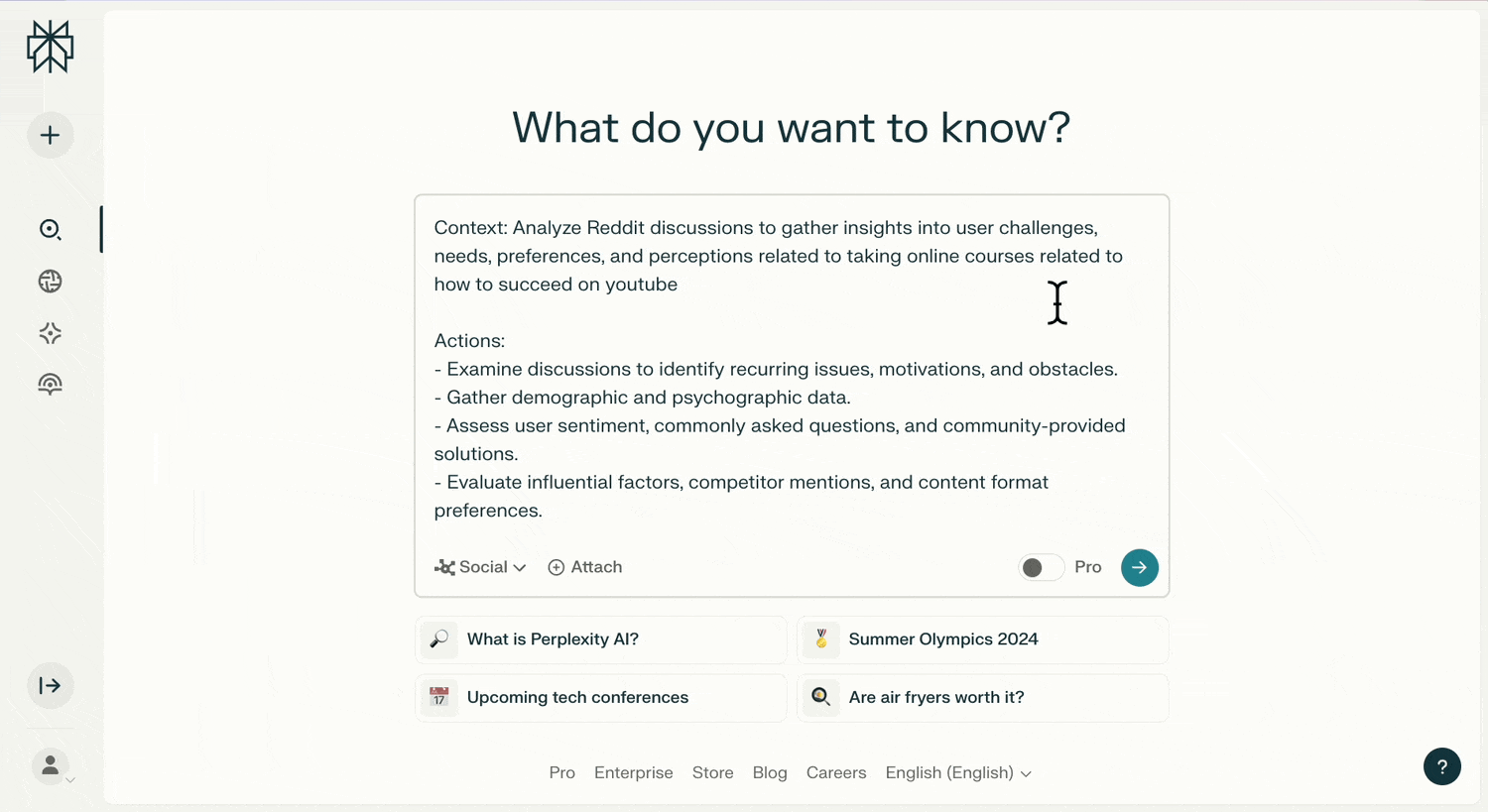Select 'Summer Olympics 2024' suggestion

pos(982,639)
